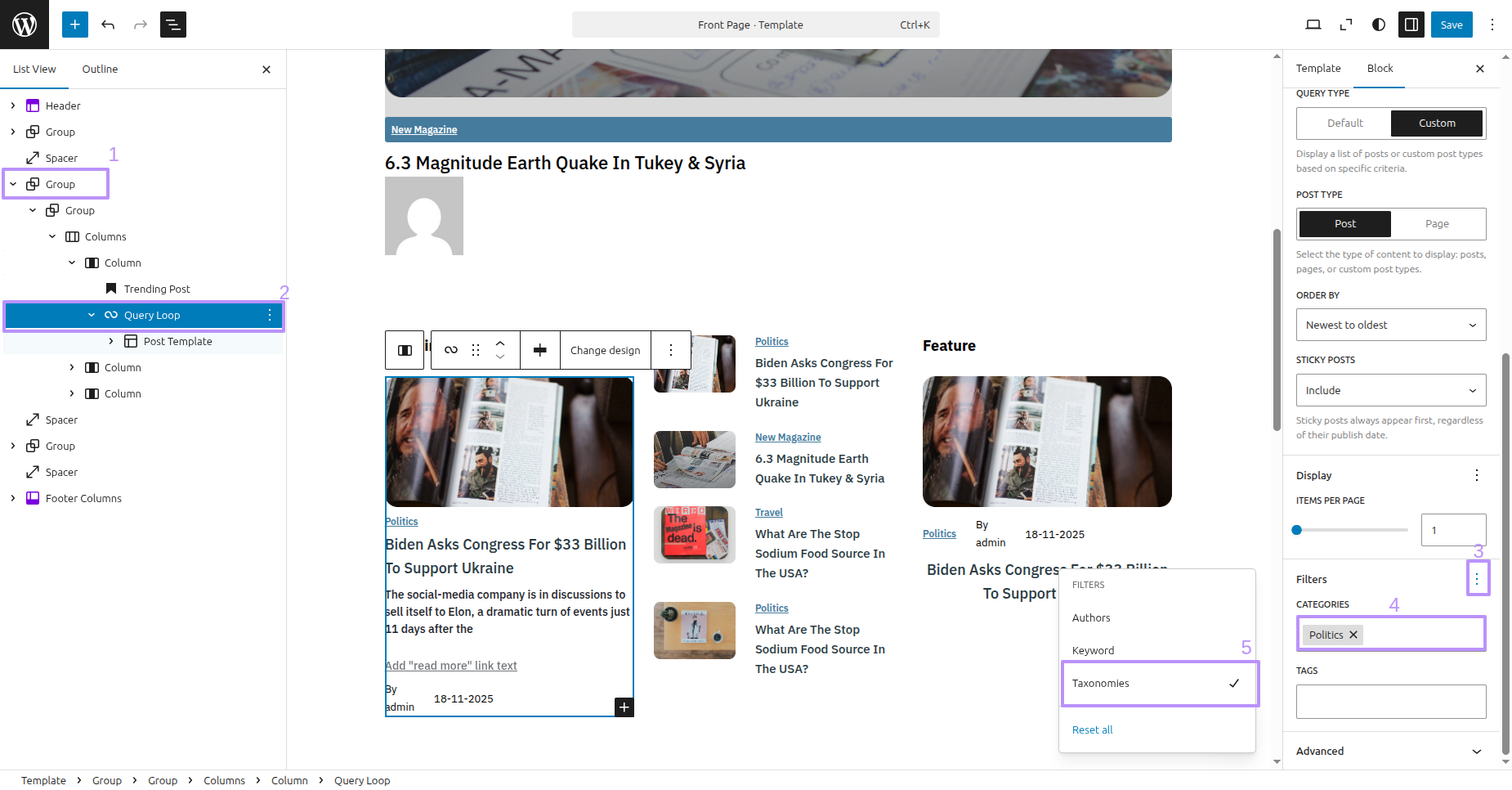The width and height of the screenshot is (1512, 790).
Task: Click the Save button
Action: (x=1452, y=25)
